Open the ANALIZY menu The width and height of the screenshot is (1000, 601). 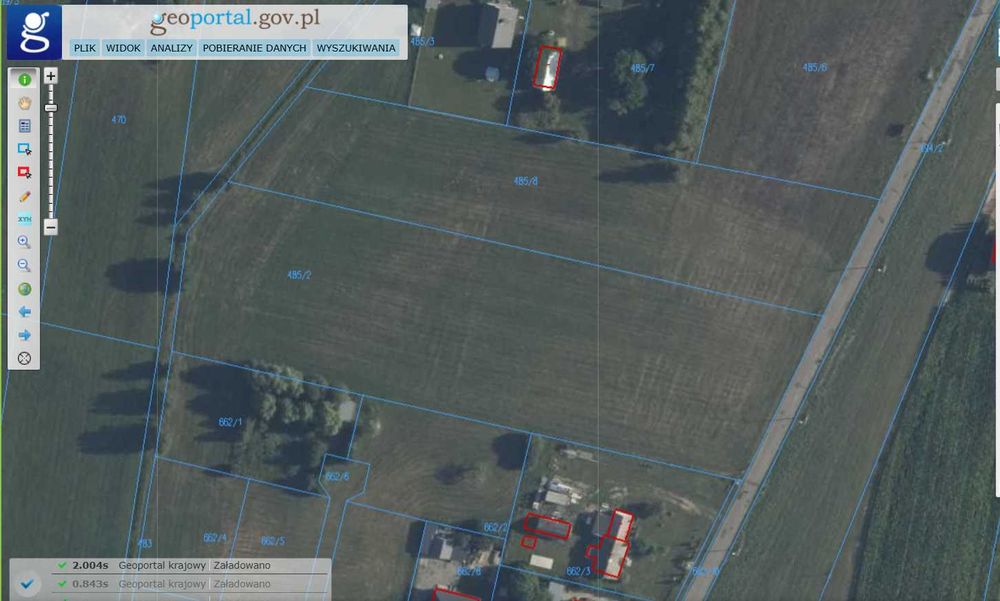[x=172, y=48]
